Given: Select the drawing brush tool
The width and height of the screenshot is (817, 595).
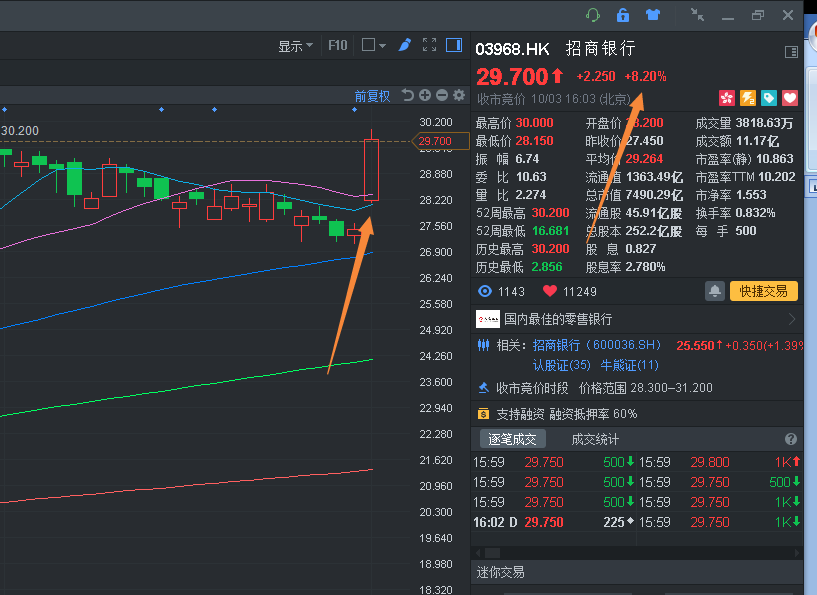Looking at the screenshot, I should pos(404,45).
